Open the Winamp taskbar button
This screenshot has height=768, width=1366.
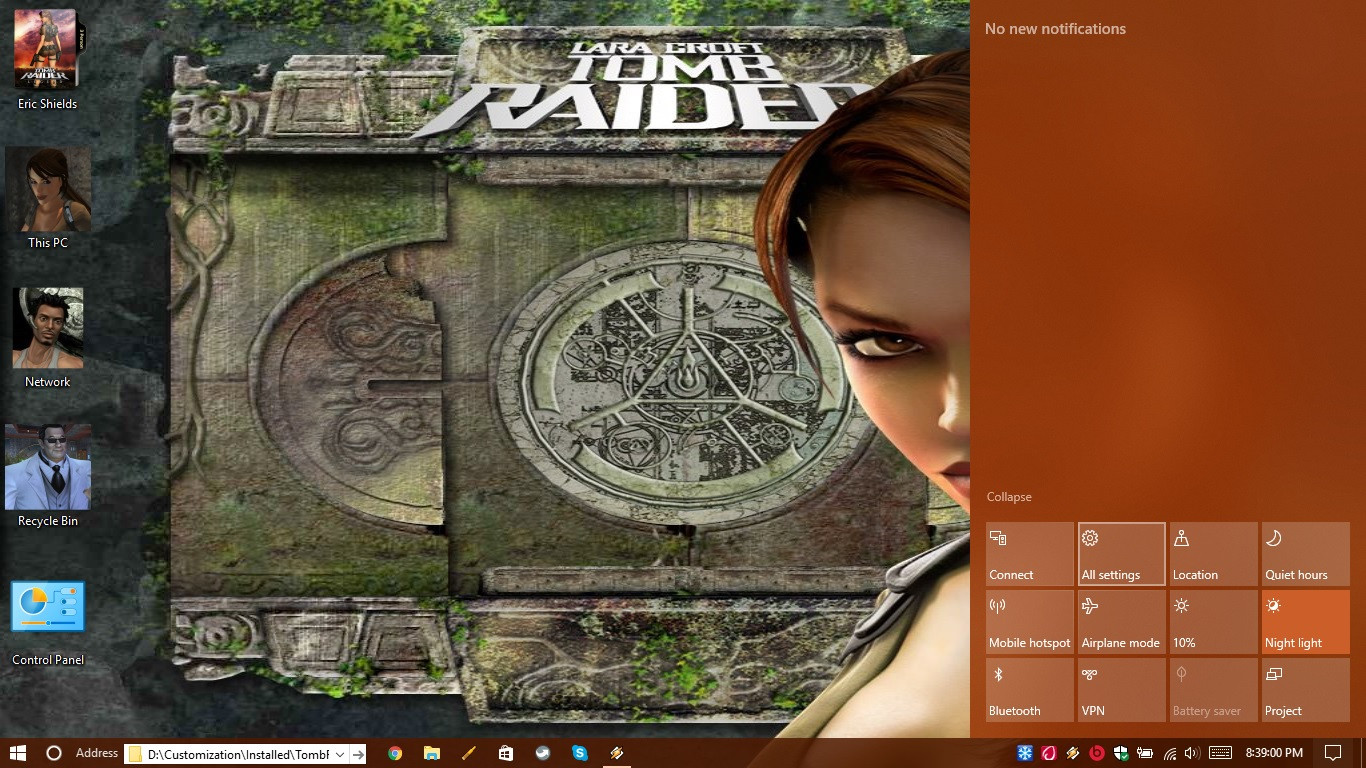(x=617, y=753)
